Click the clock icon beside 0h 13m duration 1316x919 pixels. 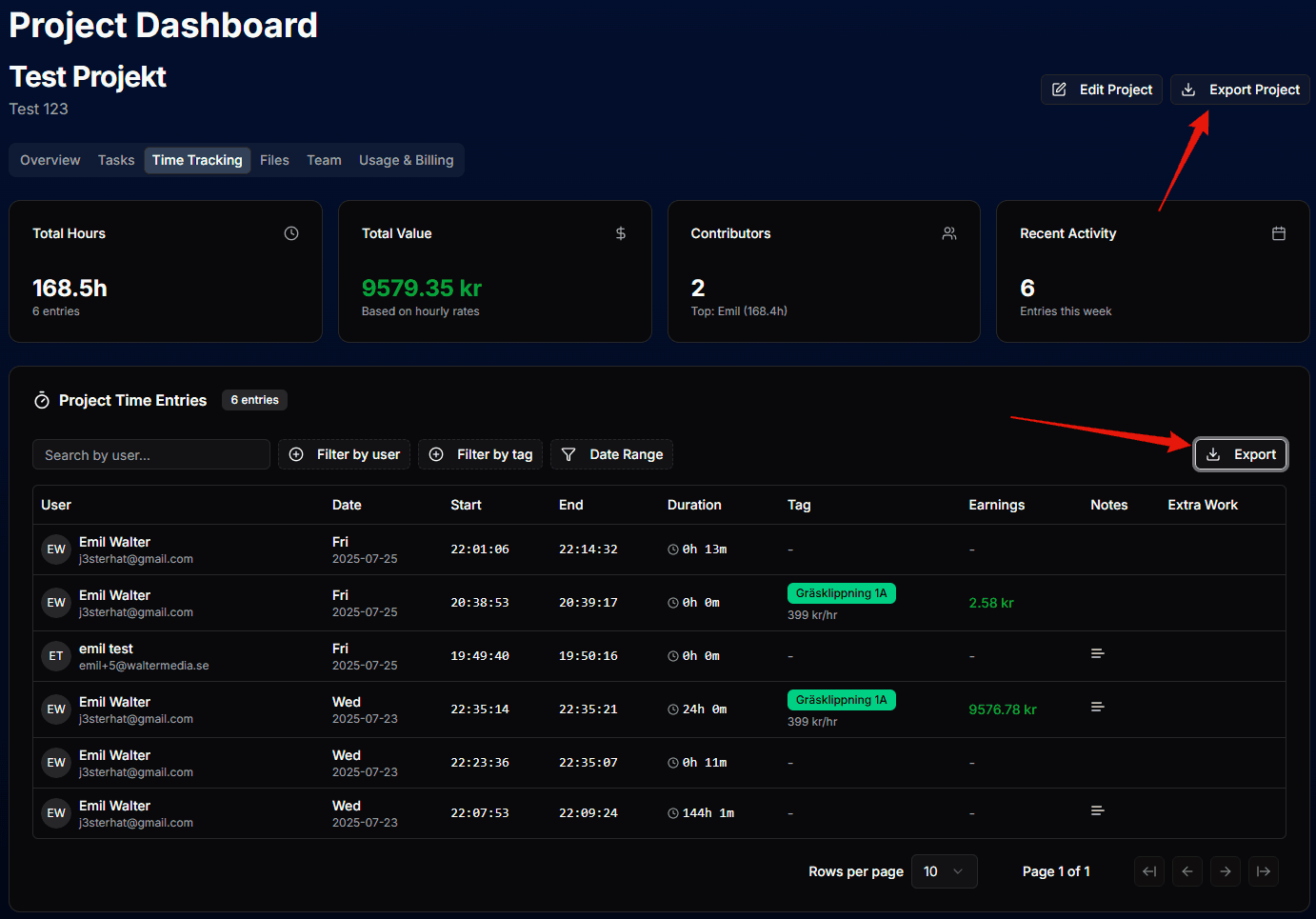(x=673, y=549)
